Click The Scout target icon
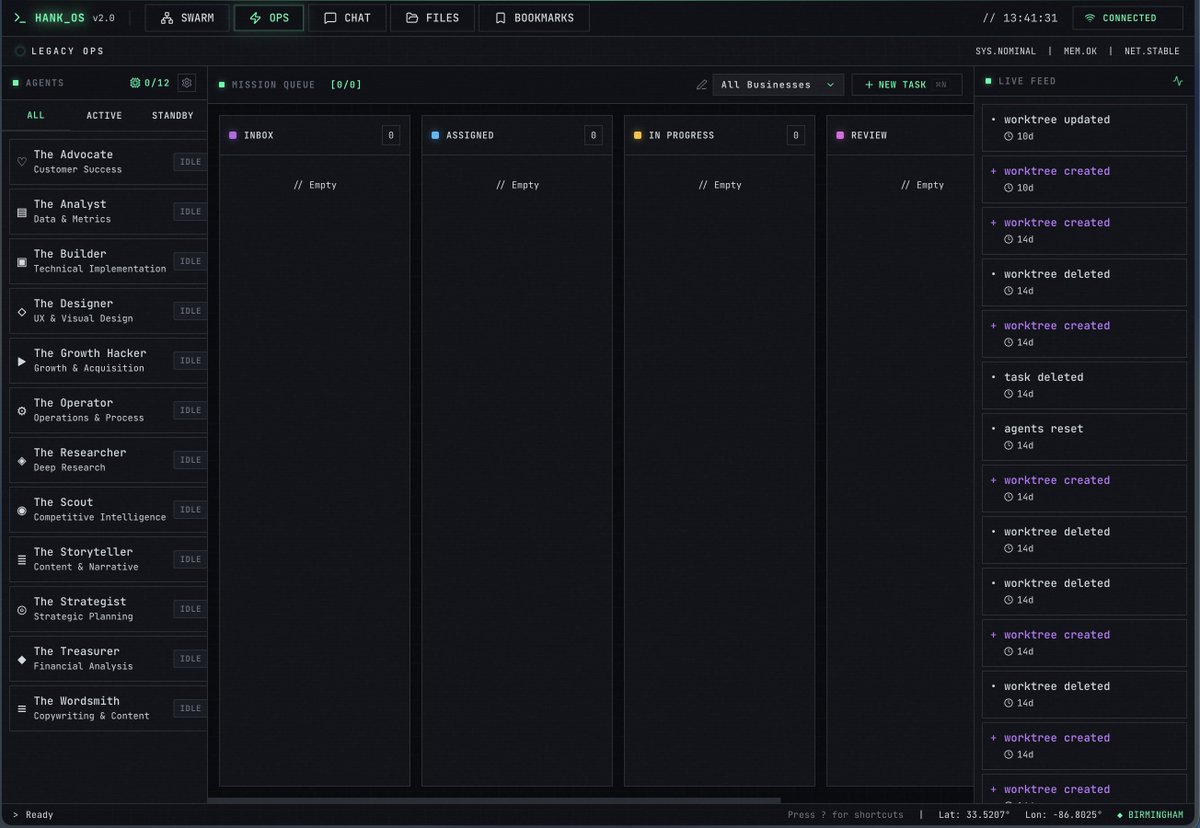 [22, 510]
